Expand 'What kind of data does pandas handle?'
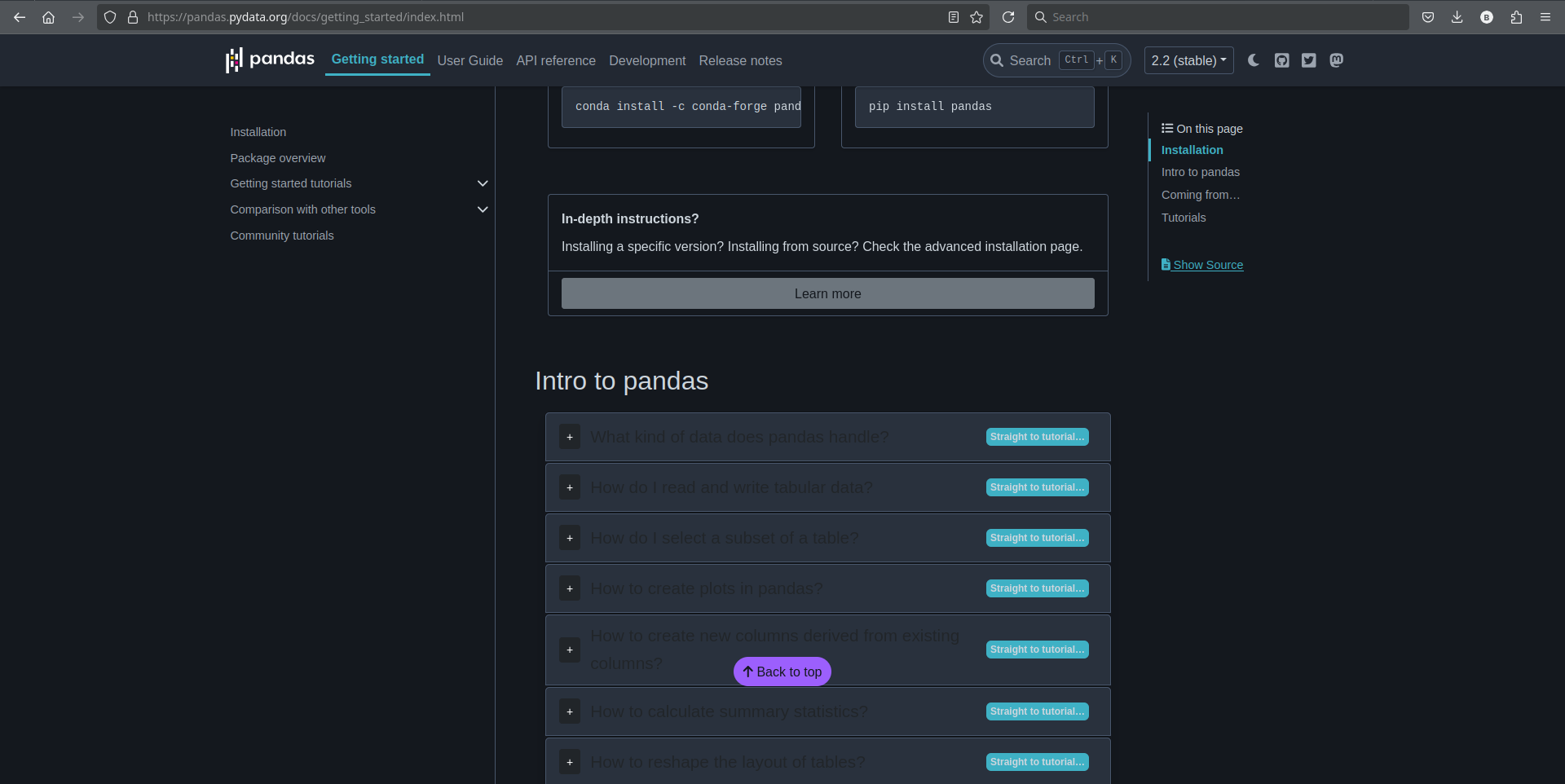Image resolution: width=1565 pixels, height=784 pixels. (x=570, y=437)
